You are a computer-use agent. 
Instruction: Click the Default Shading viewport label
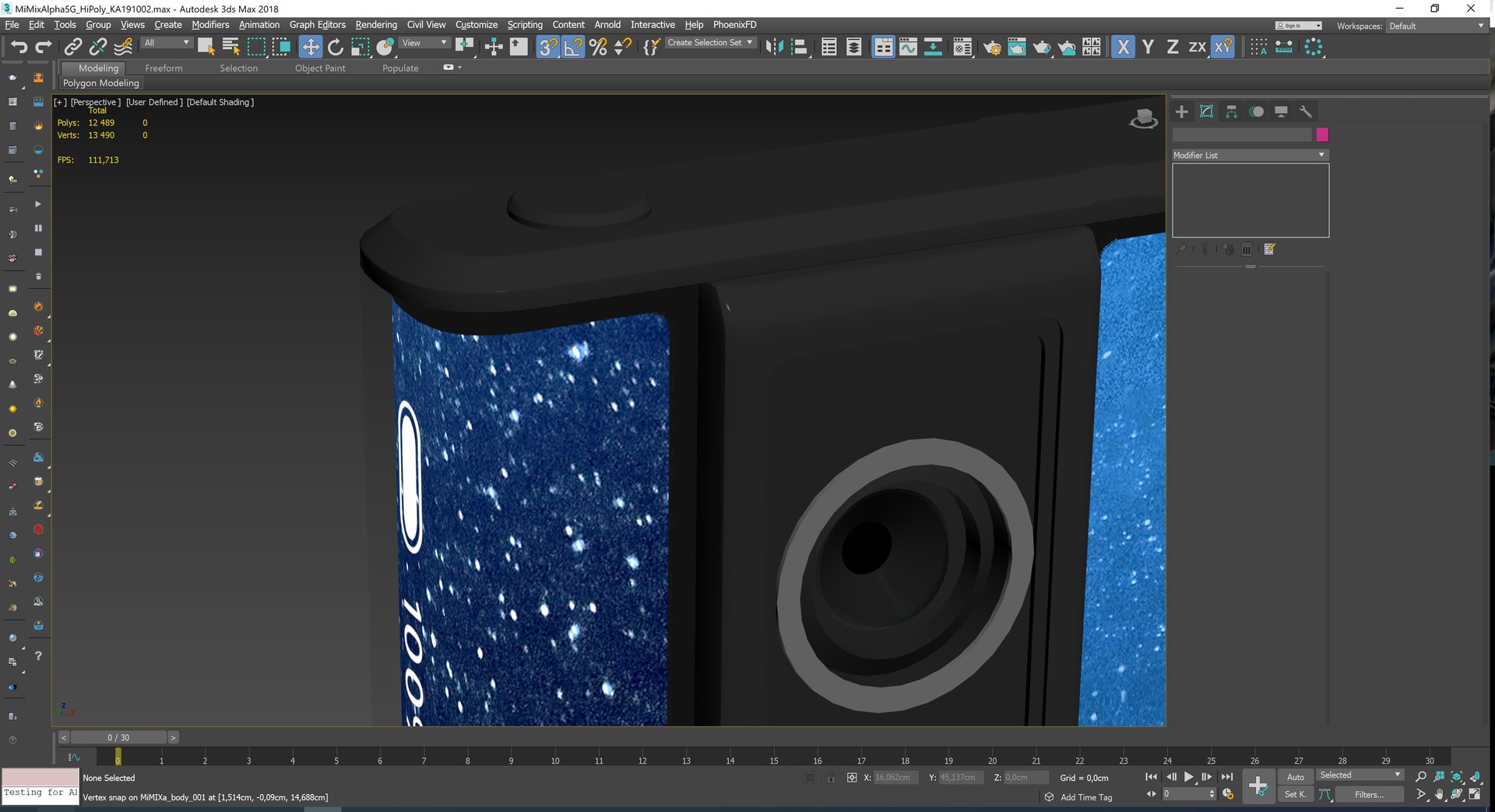220,102
